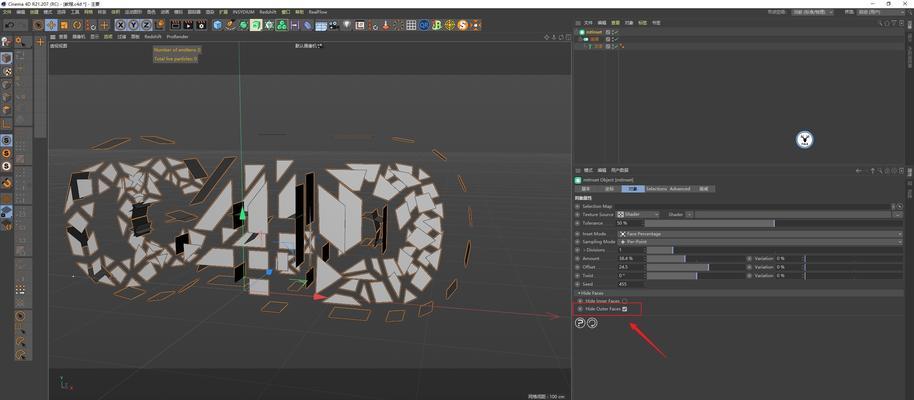Click Object Manager search icon
914x400 pixels.
pyautogui.click(x=881, y=23)
